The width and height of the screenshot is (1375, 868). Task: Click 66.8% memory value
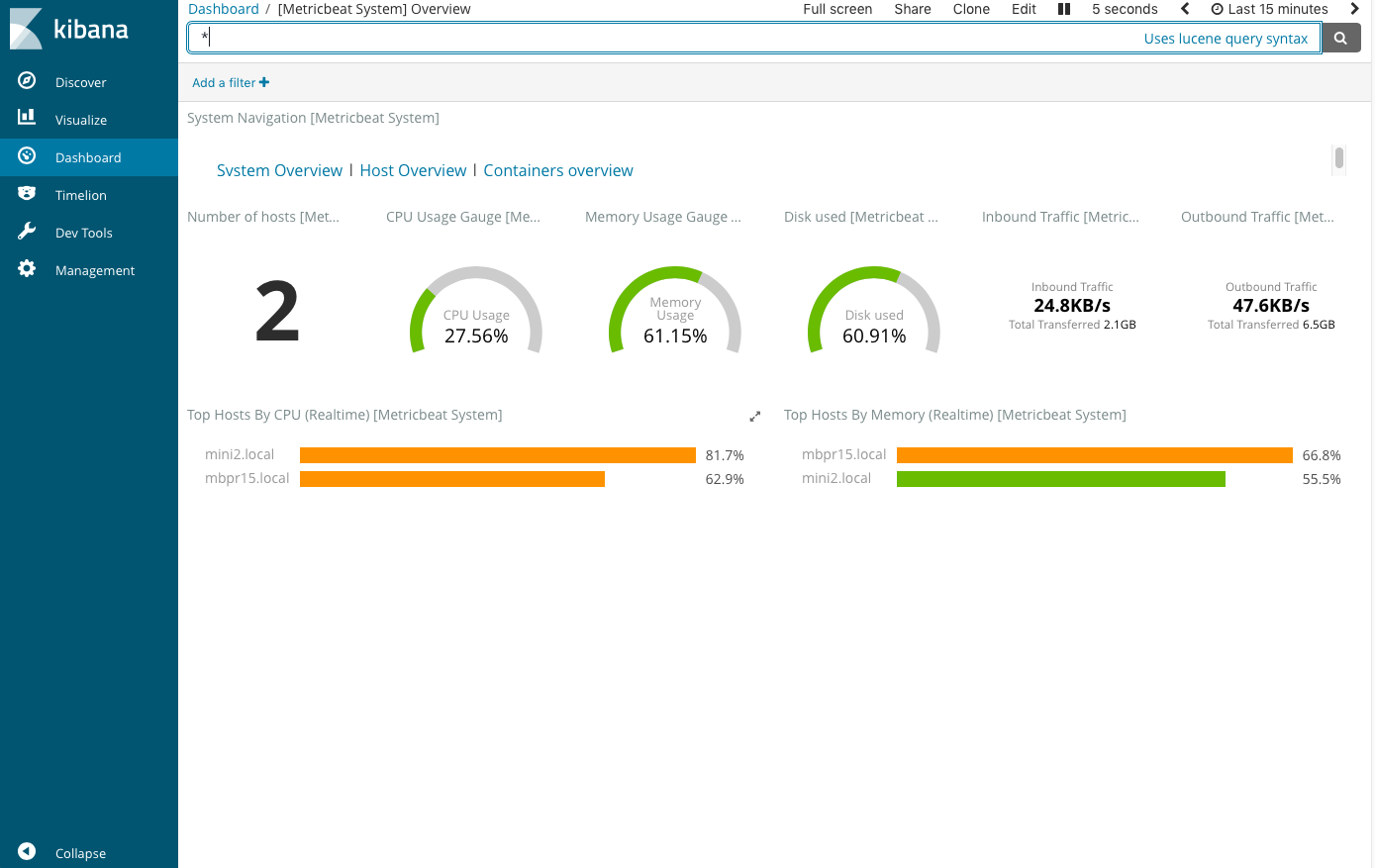tap(1322, 455)
